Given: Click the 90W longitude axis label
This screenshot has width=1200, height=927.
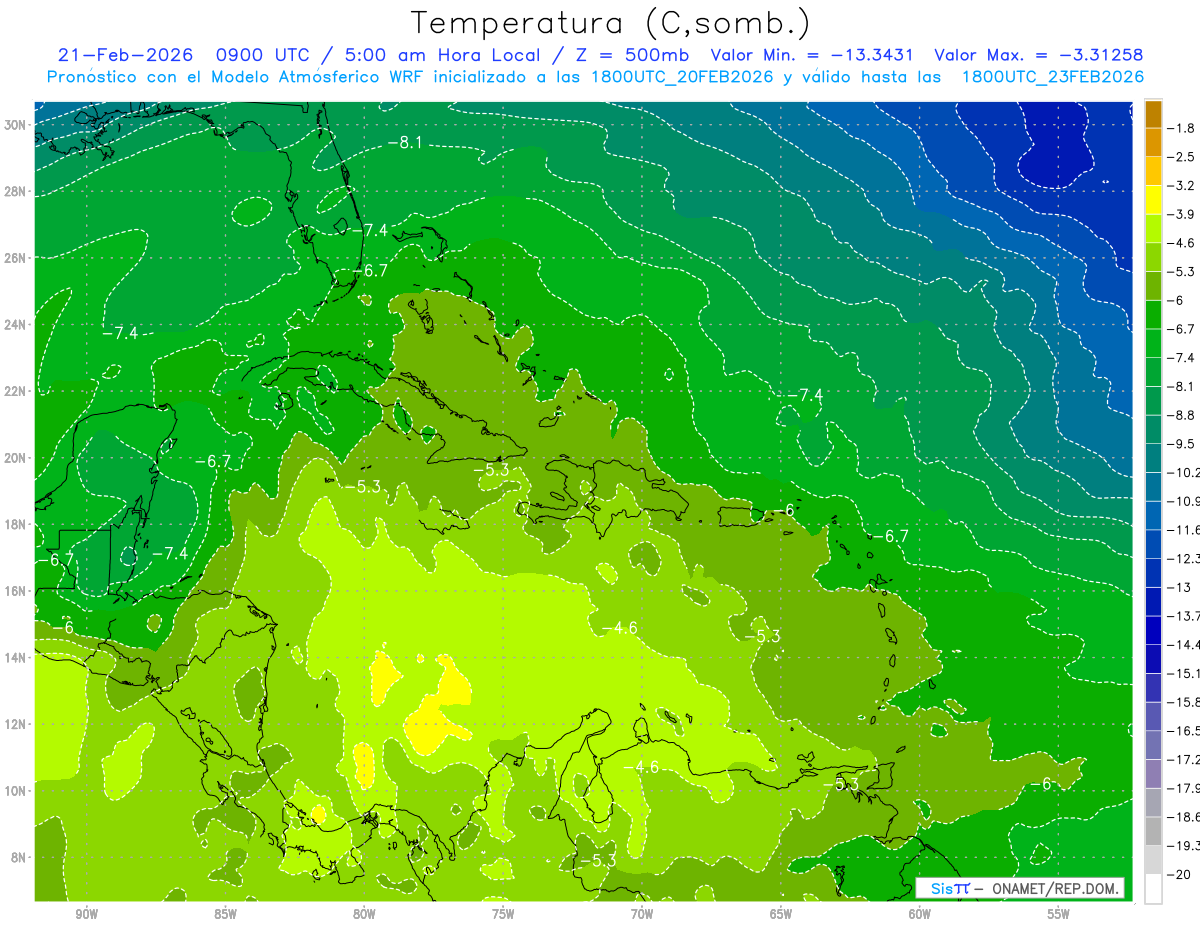Looking at the screenshot, I should 87,914.
